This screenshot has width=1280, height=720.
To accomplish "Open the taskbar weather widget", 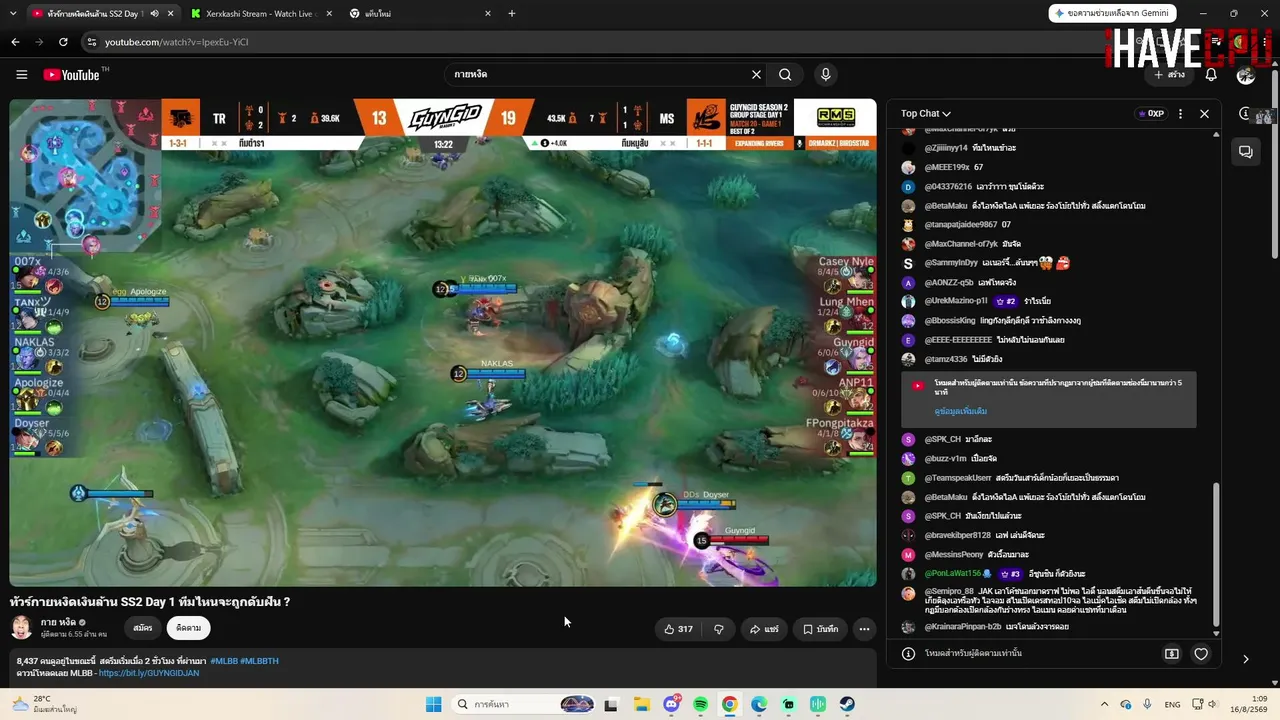I will point(45,704).
